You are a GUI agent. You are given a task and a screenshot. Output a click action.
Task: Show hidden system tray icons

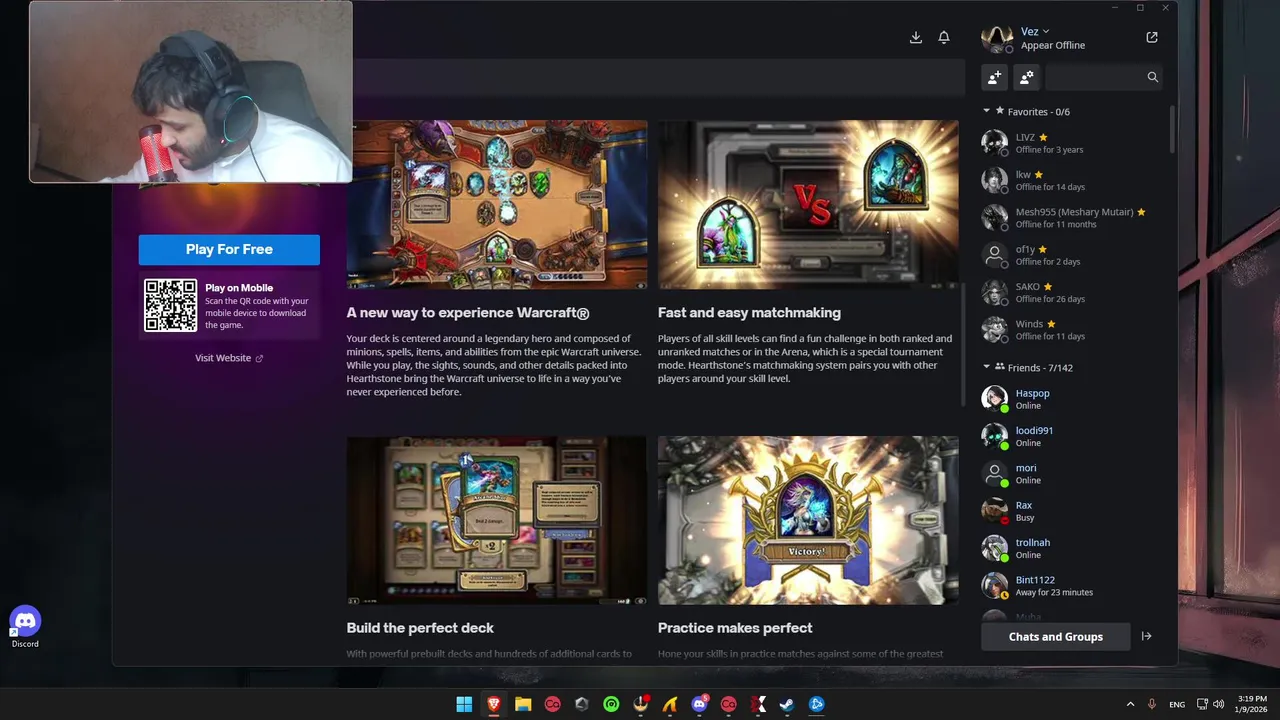pos(1130,704)
